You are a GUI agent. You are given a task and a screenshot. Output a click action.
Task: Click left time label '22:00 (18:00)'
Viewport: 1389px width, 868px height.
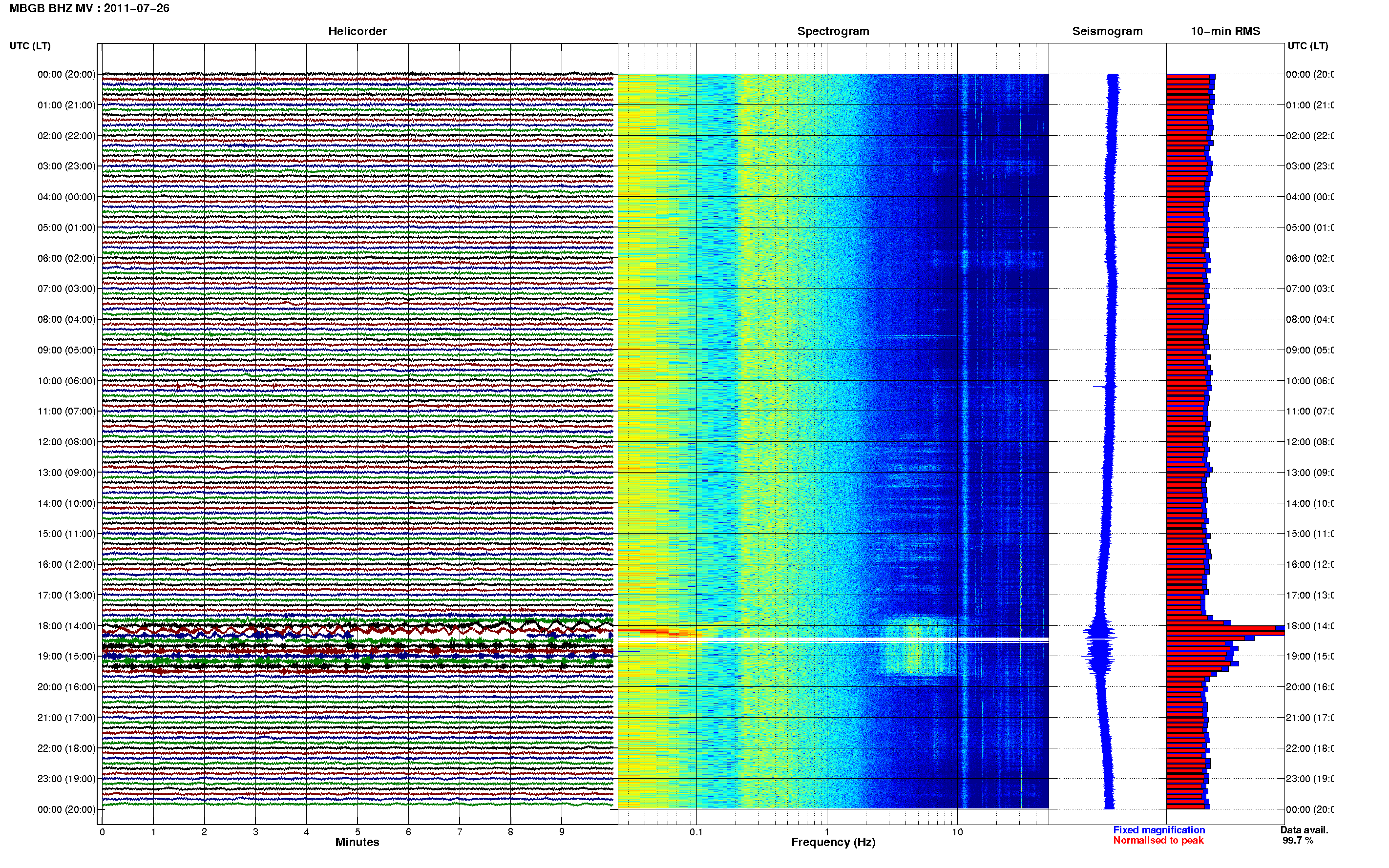[x=66, y=748]
